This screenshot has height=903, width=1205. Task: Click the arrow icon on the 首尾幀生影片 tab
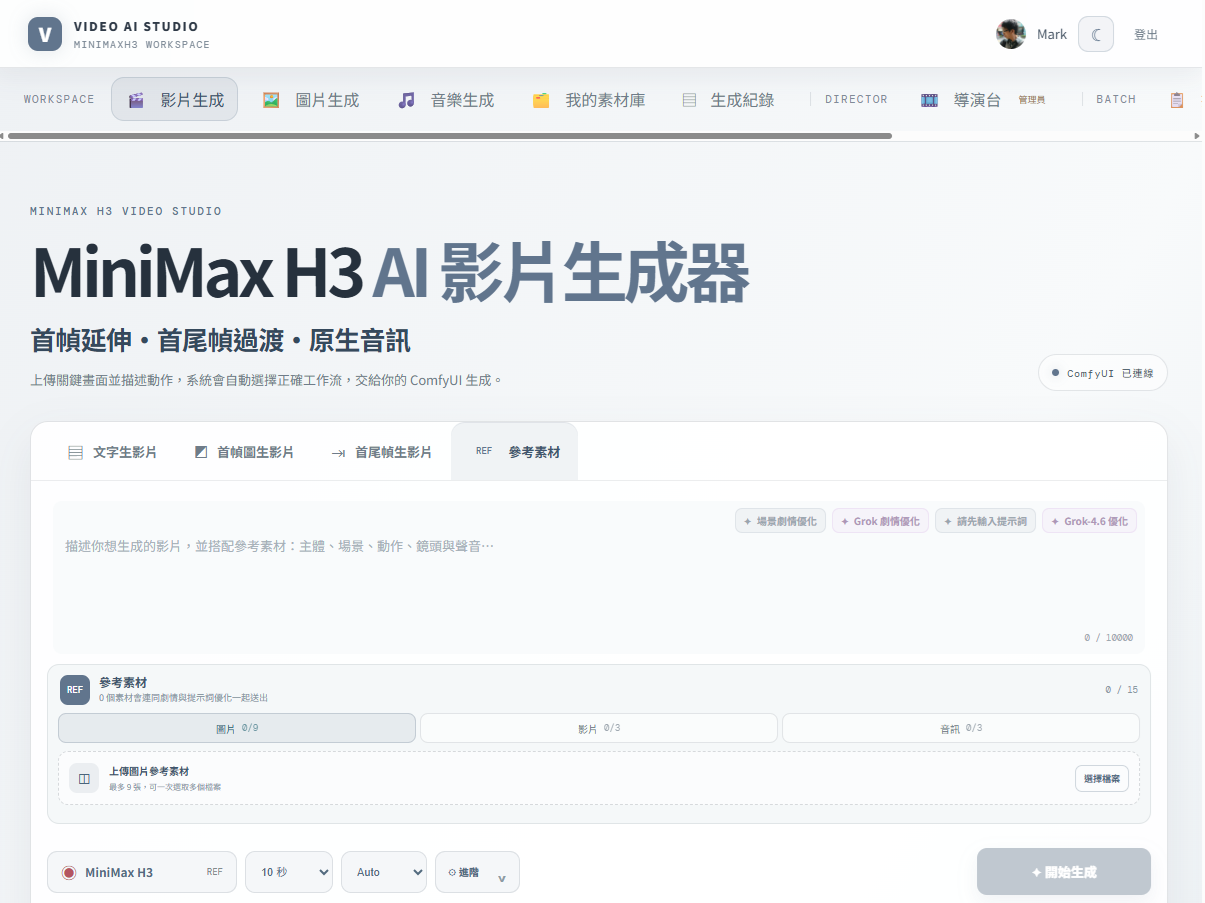click(338, 453)
